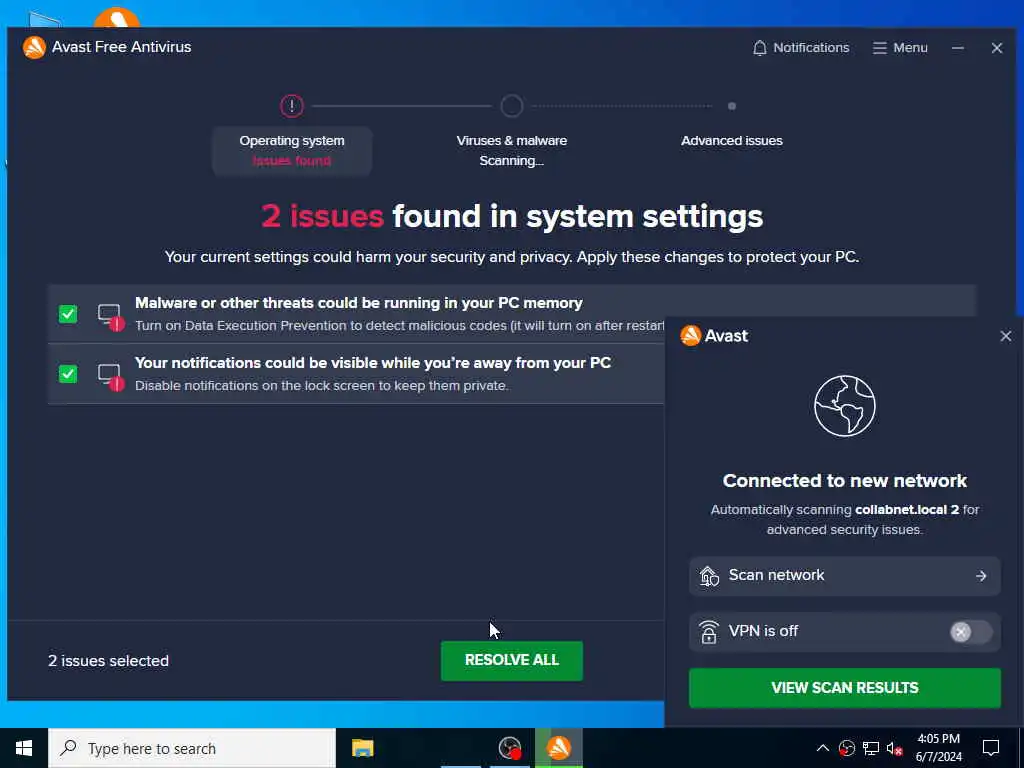Click '2 issues found in system settings' heading
Image resolution: width=1024 pixels, height=768 pixels.
click(512, 216)
